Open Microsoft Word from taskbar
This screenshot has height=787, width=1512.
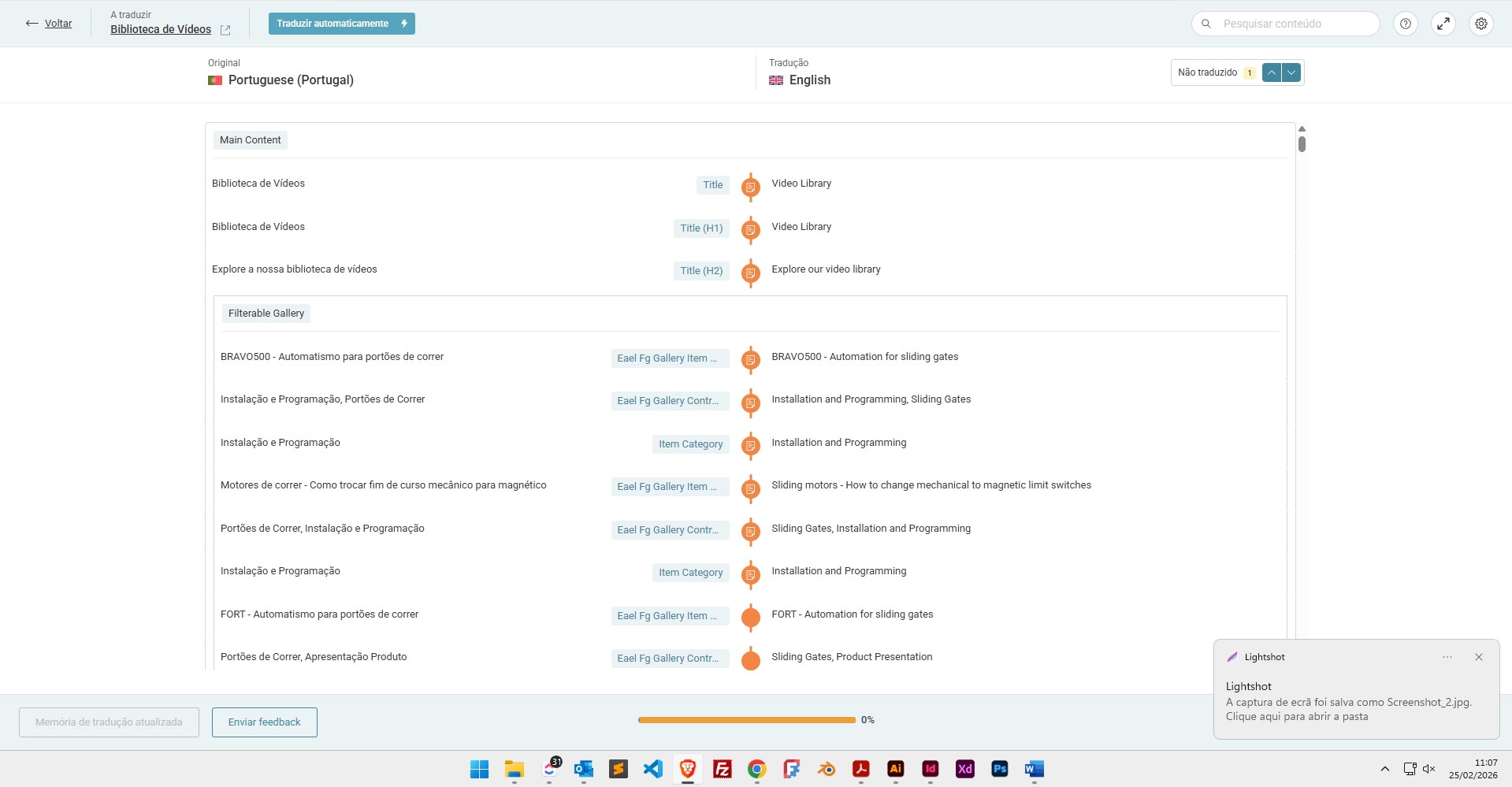coord(1035,769)
